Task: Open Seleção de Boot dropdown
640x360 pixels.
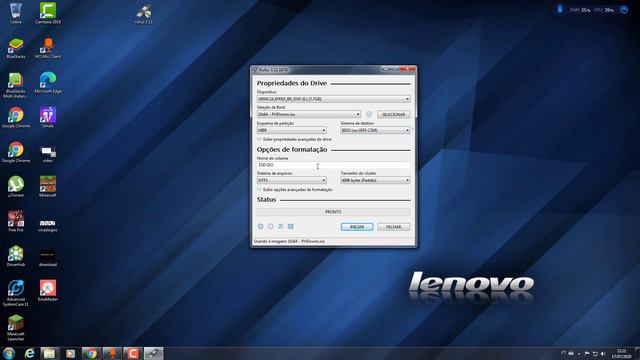Action: tap(309, 114)
